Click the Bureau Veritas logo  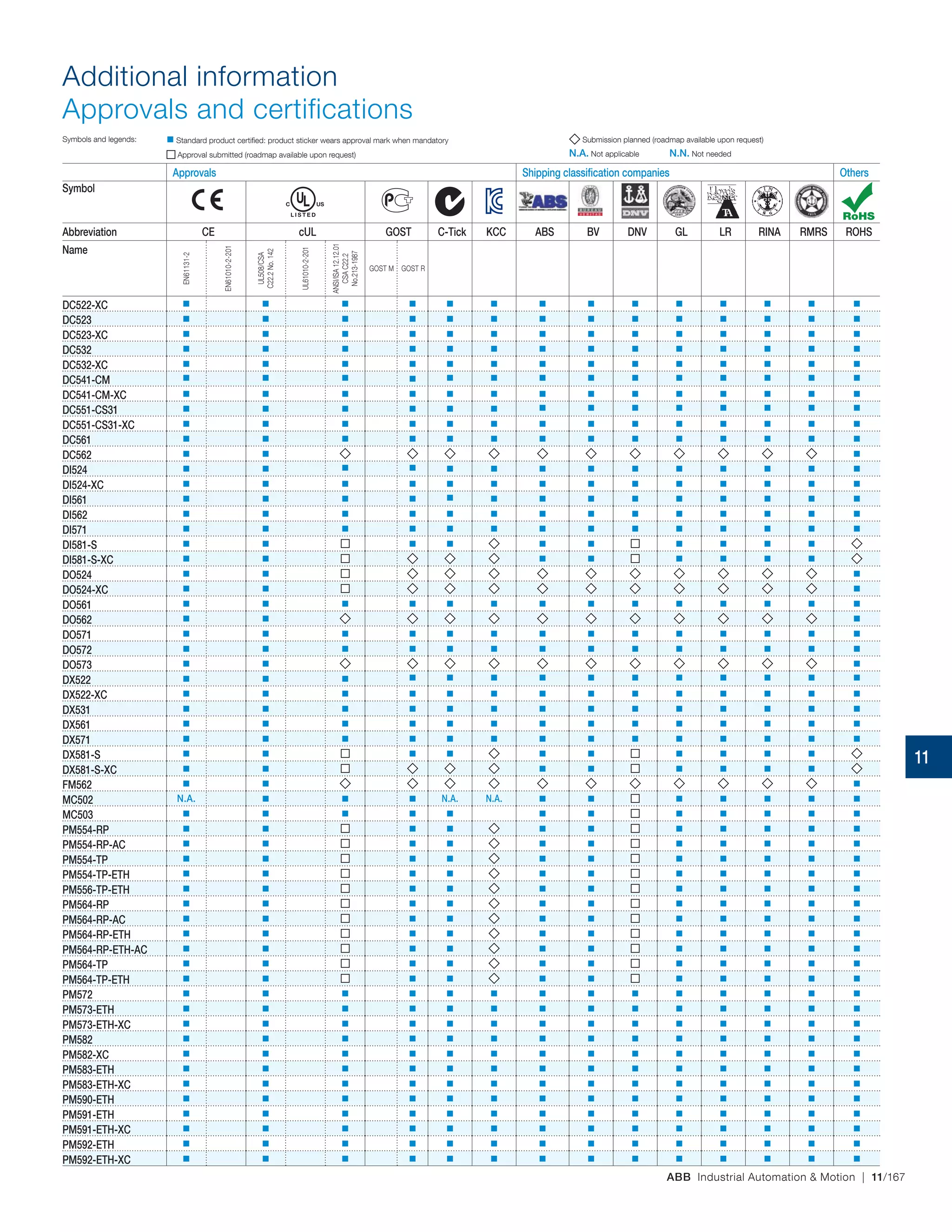click(590, 201)
